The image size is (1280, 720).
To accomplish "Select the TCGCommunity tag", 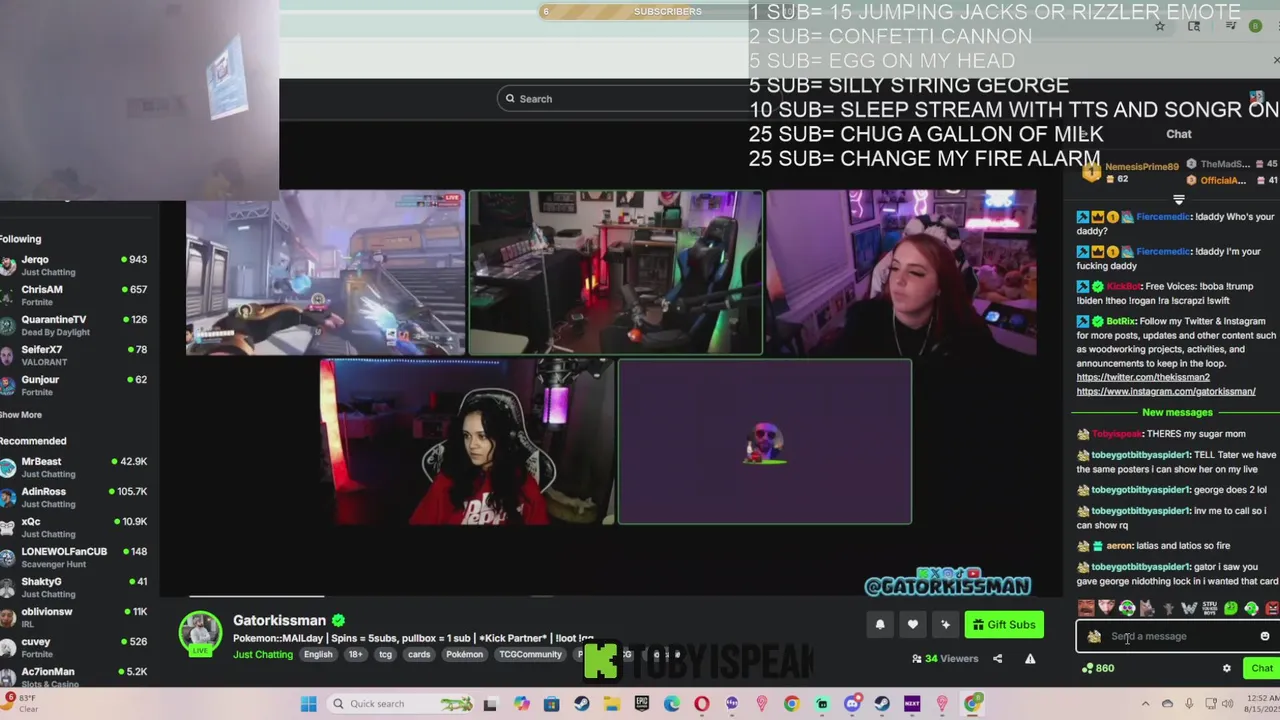I will (530, 655).
